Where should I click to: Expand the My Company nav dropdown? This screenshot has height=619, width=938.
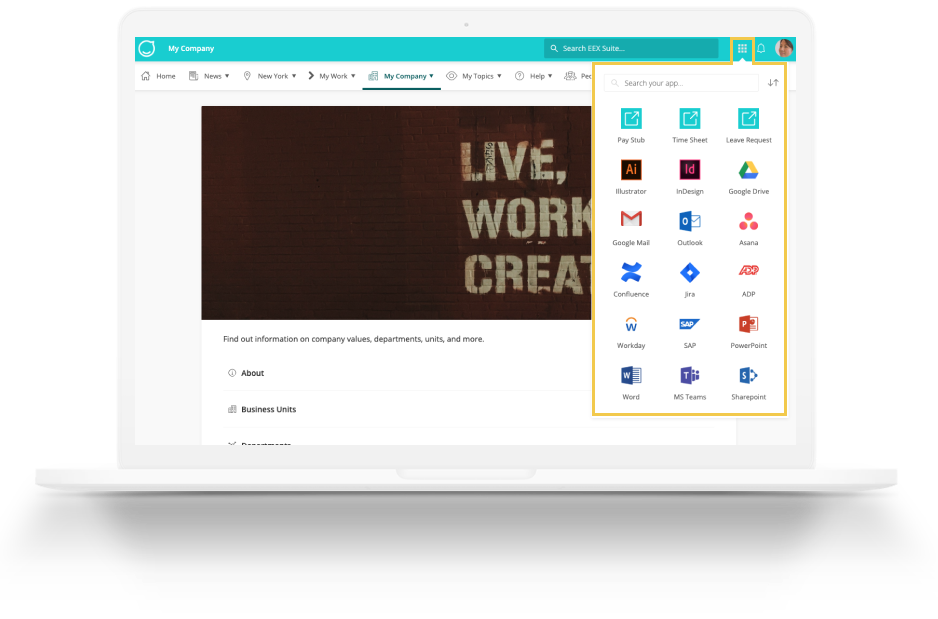401,76
